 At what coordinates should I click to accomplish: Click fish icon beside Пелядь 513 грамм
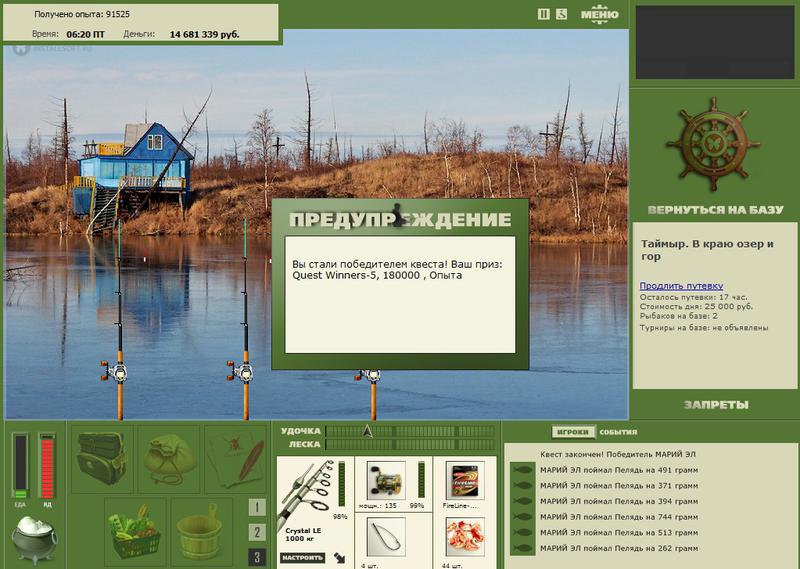coord(522,533)
